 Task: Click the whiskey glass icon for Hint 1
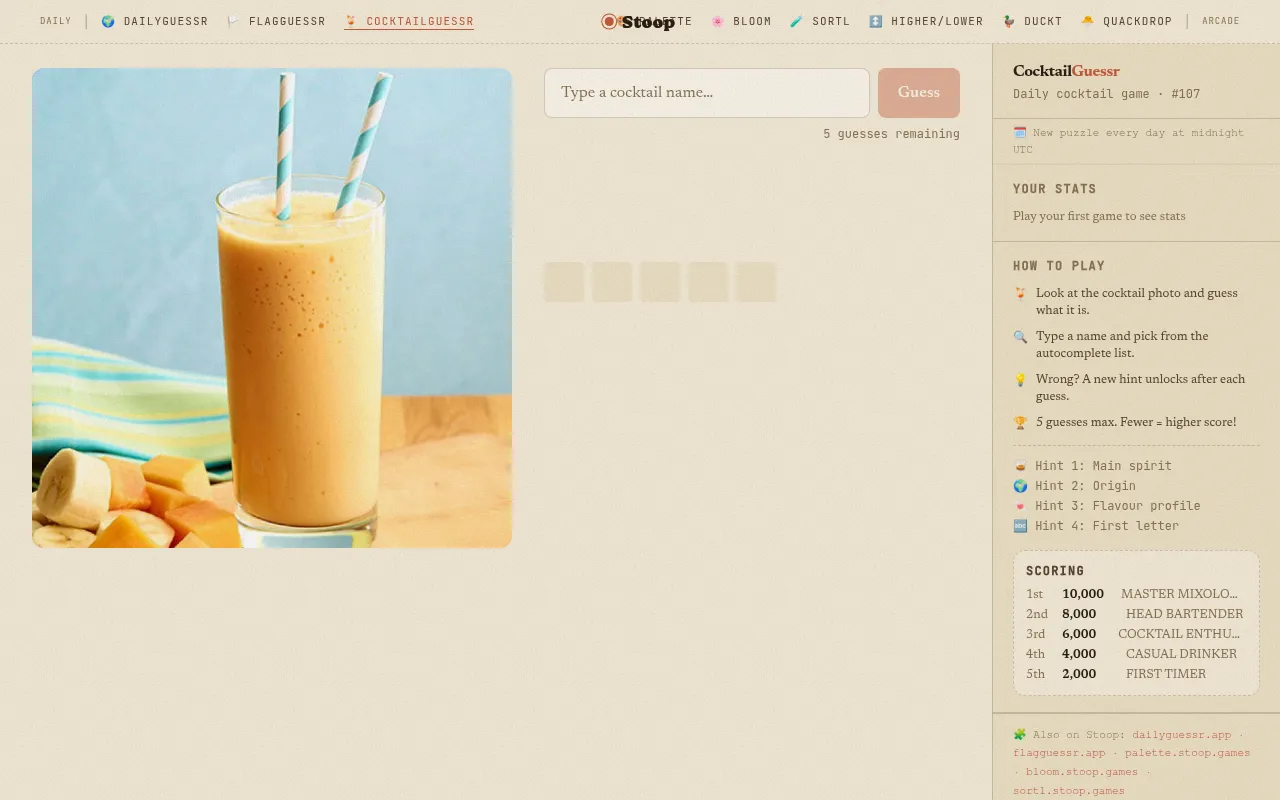click(1020, 466)
